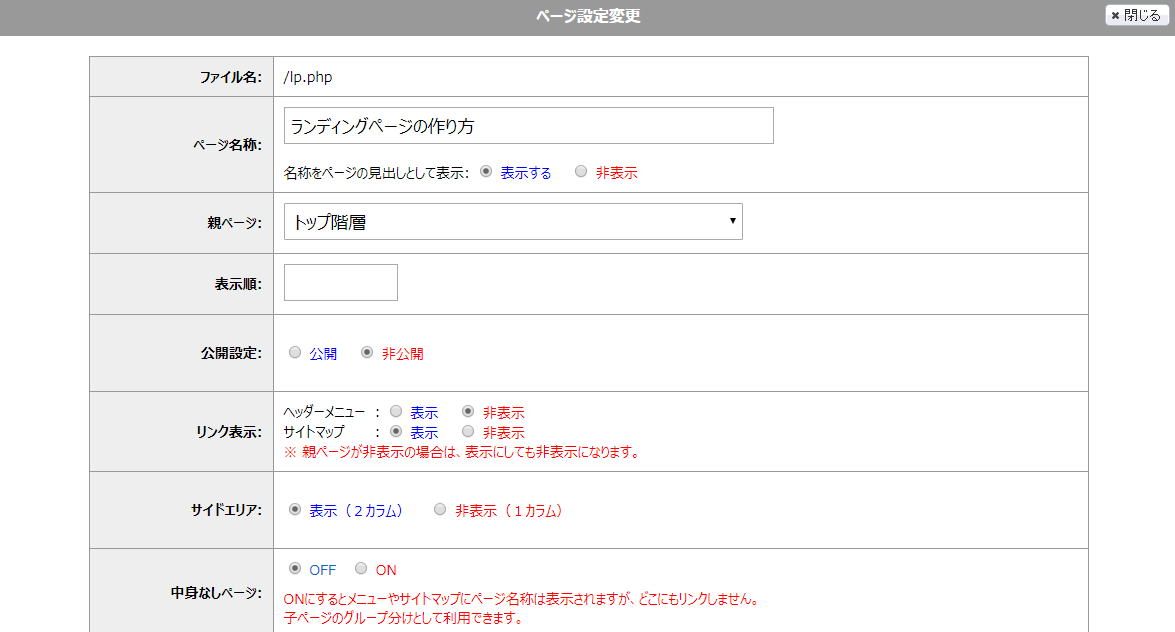
Task: Set 中身なしページ to OFF
Action: [295, 569]
